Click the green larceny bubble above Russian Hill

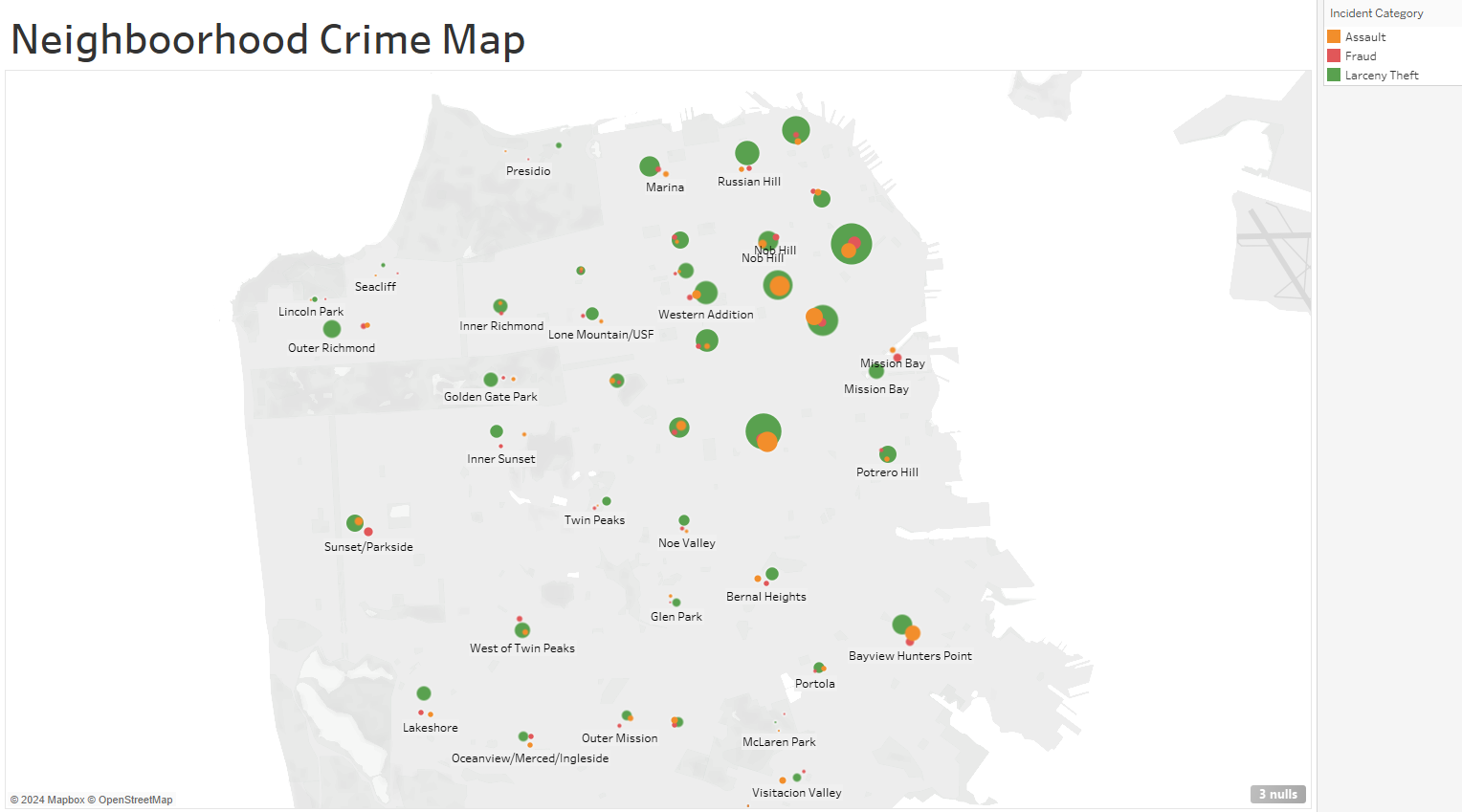tap(747, 153)
